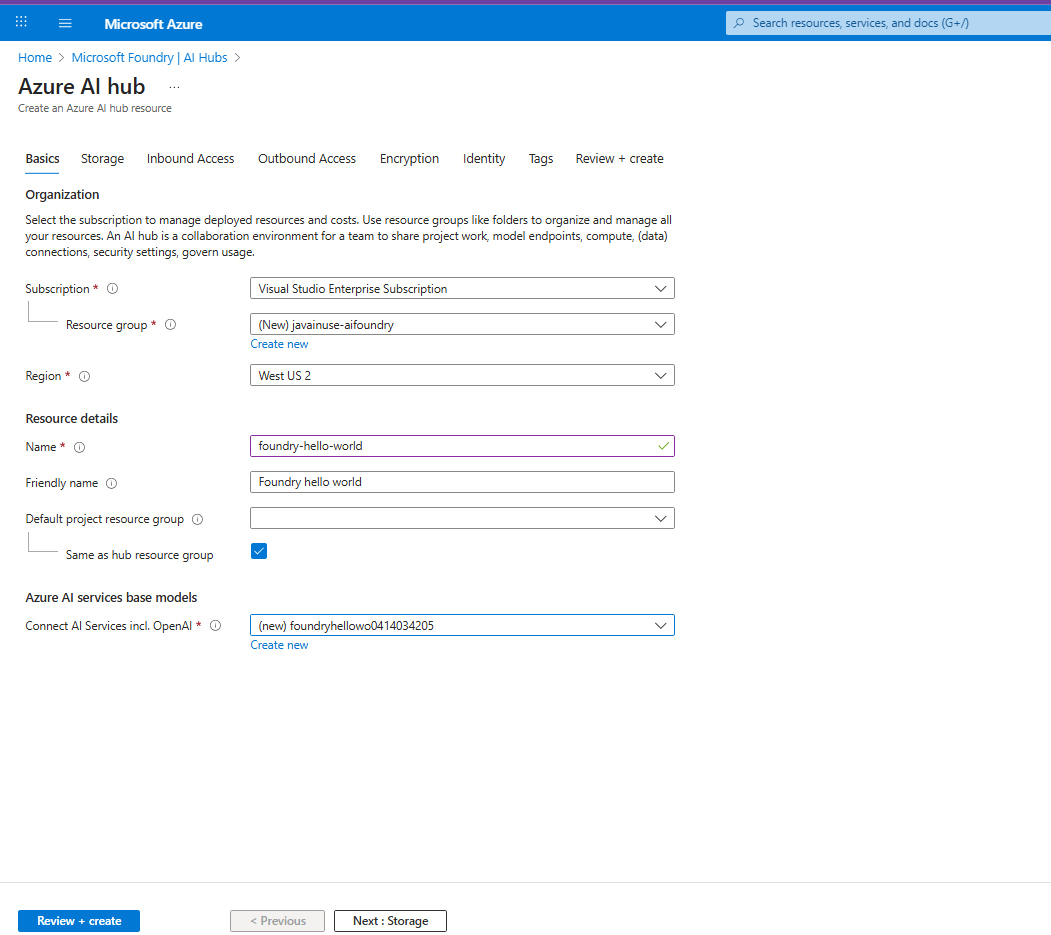
Task: Click the info icon next to Connect AI Services
Action: pyautogui.click(x=215, y=625)
